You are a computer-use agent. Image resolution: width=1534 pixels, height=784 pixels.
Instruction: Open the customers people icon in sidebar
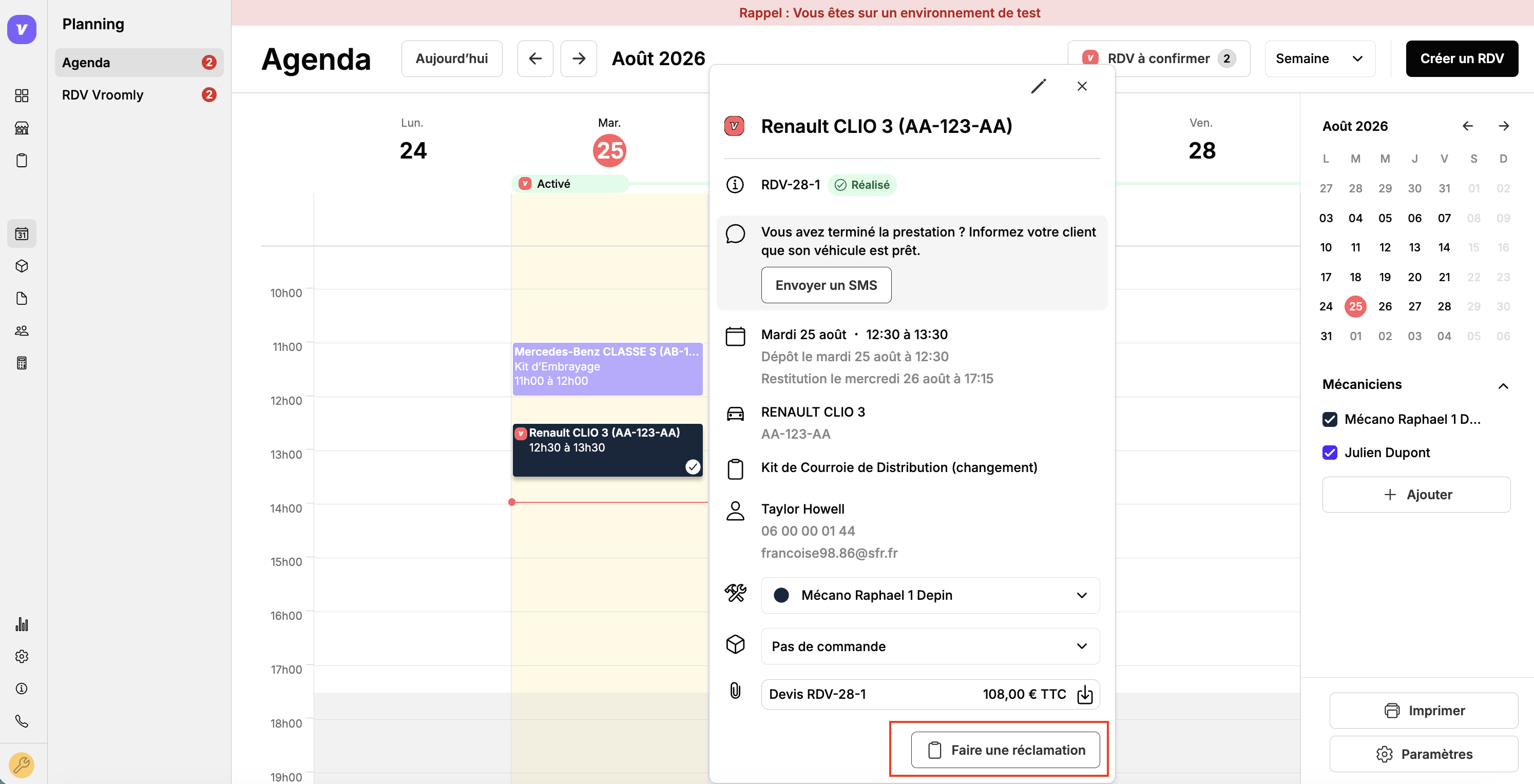tap(22, 330)
